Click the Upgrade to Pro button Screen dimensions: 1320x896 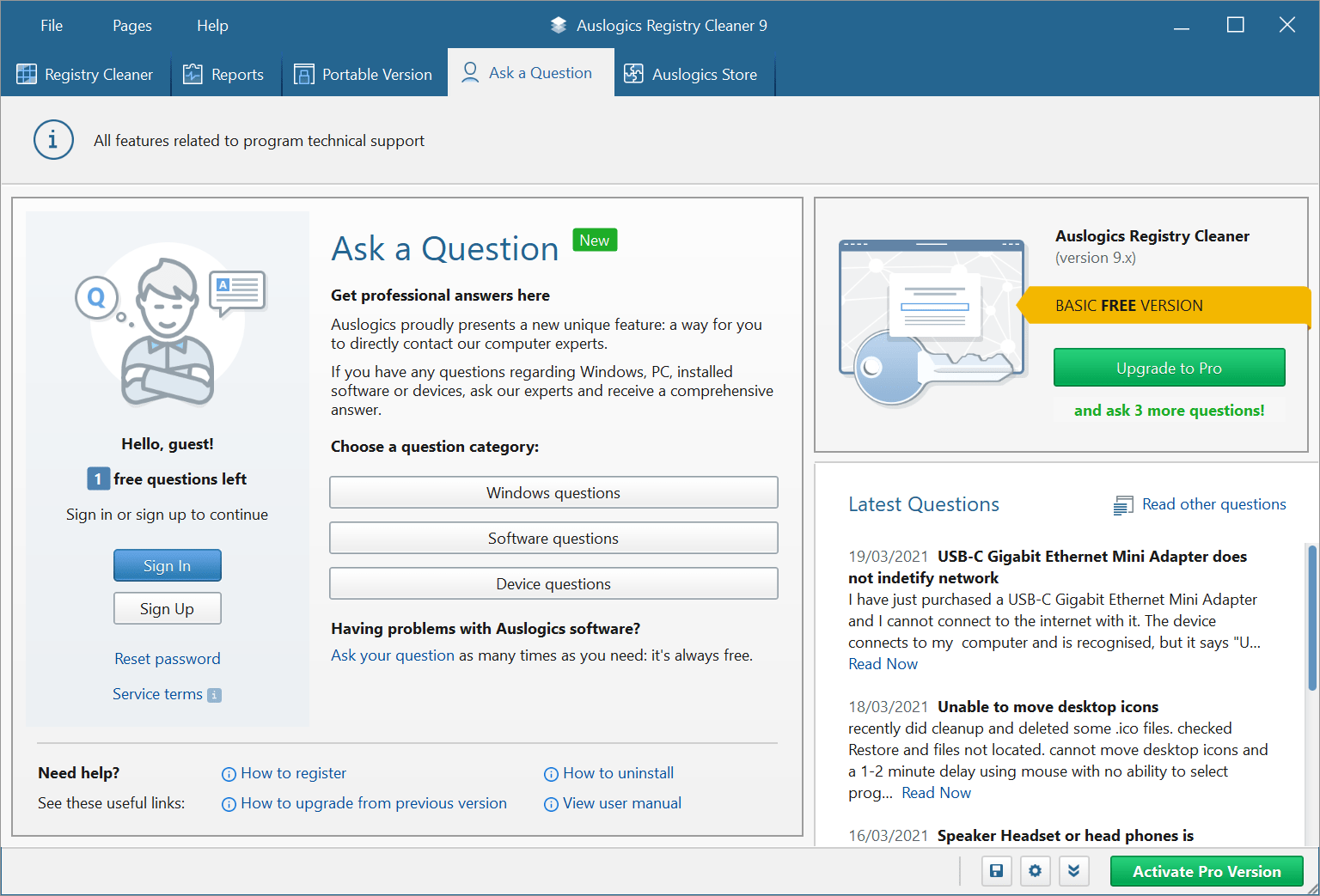(1169, 368)
